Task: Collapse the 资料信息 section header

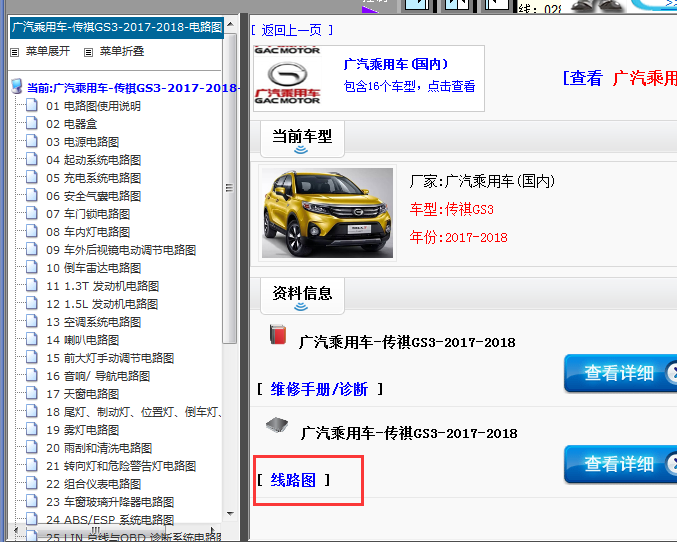Action: [302, 296]
